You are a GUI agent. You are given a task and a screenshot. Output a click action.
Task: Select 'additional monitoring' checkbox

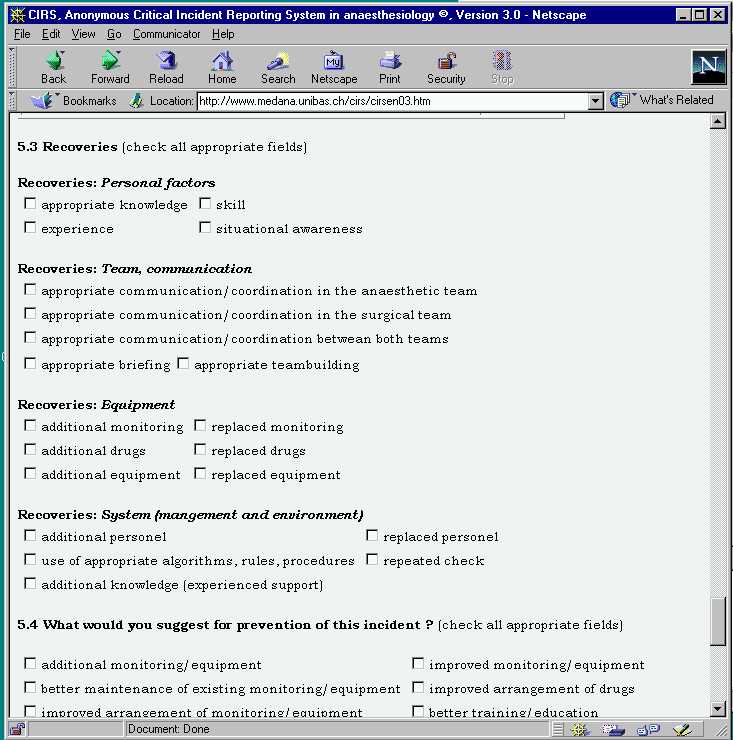point(30,426)
